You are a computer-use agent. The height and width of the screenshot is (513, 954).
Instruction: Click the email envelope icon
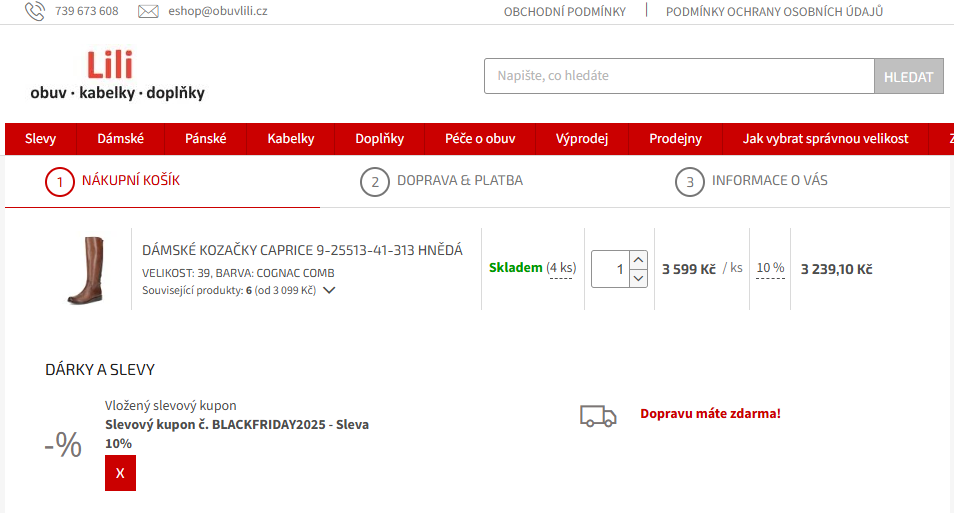click(x=148, y=12)
